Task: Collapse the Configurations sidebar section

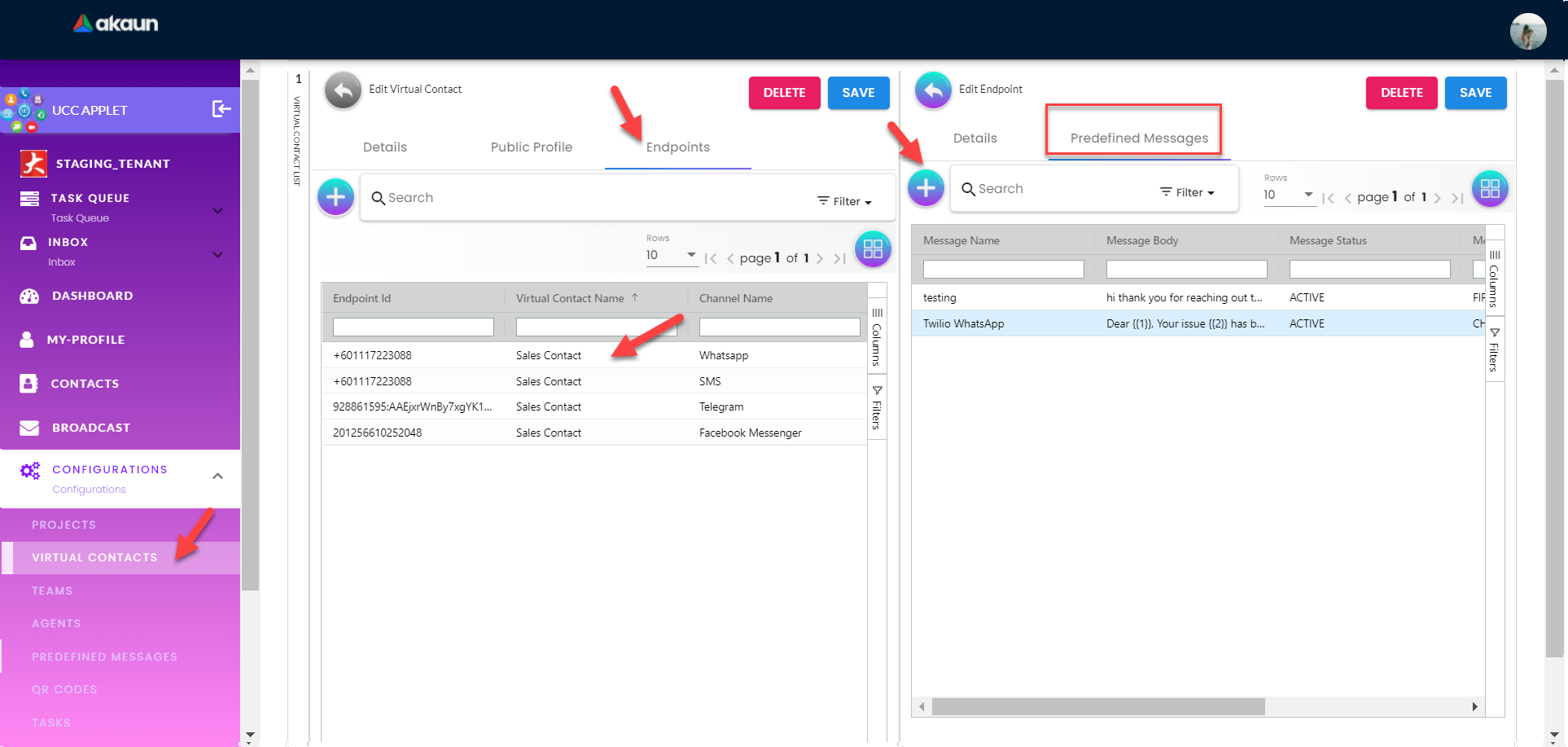Action: 217,477
